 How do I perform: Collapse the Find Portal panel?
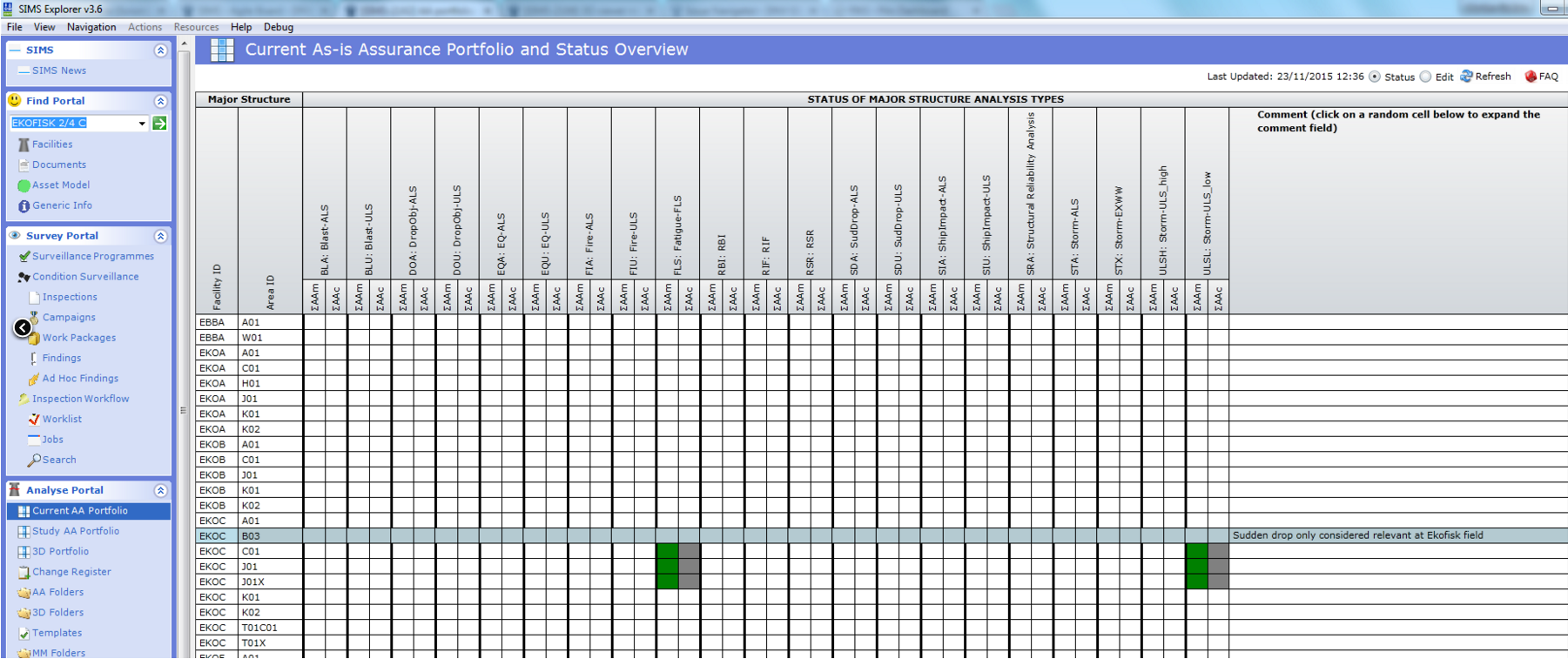click(160, 101)
